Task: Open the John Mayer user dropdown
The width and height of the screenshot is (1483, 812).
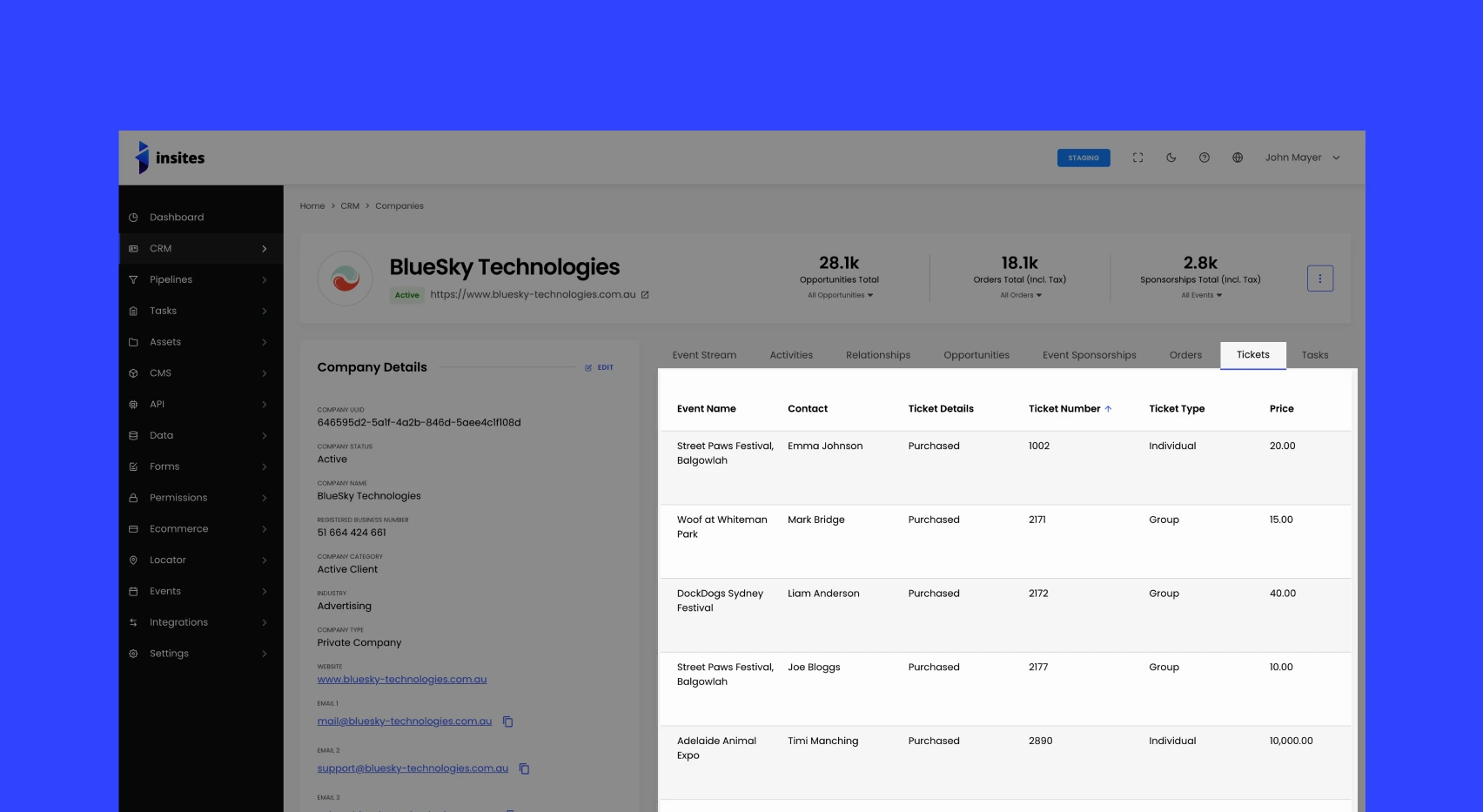Action: (x=1302, y=158)
